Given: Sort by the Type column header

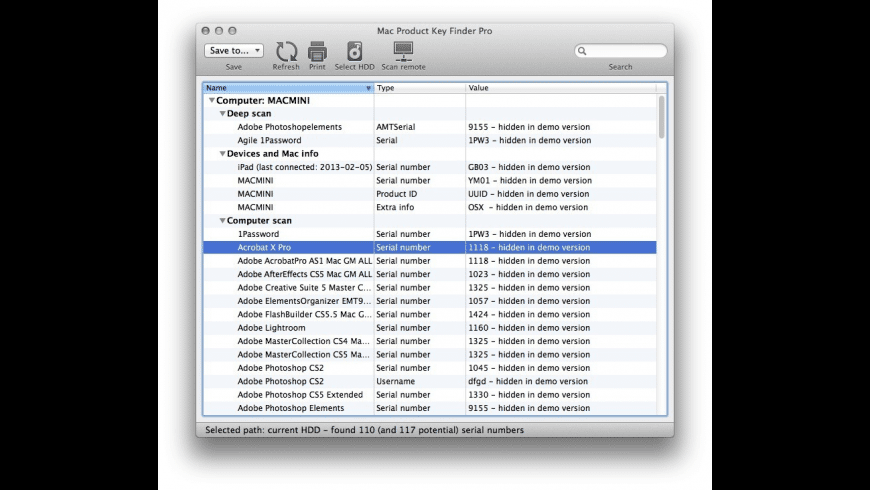Looking at the screenshot, I should (x=418, y=88).
